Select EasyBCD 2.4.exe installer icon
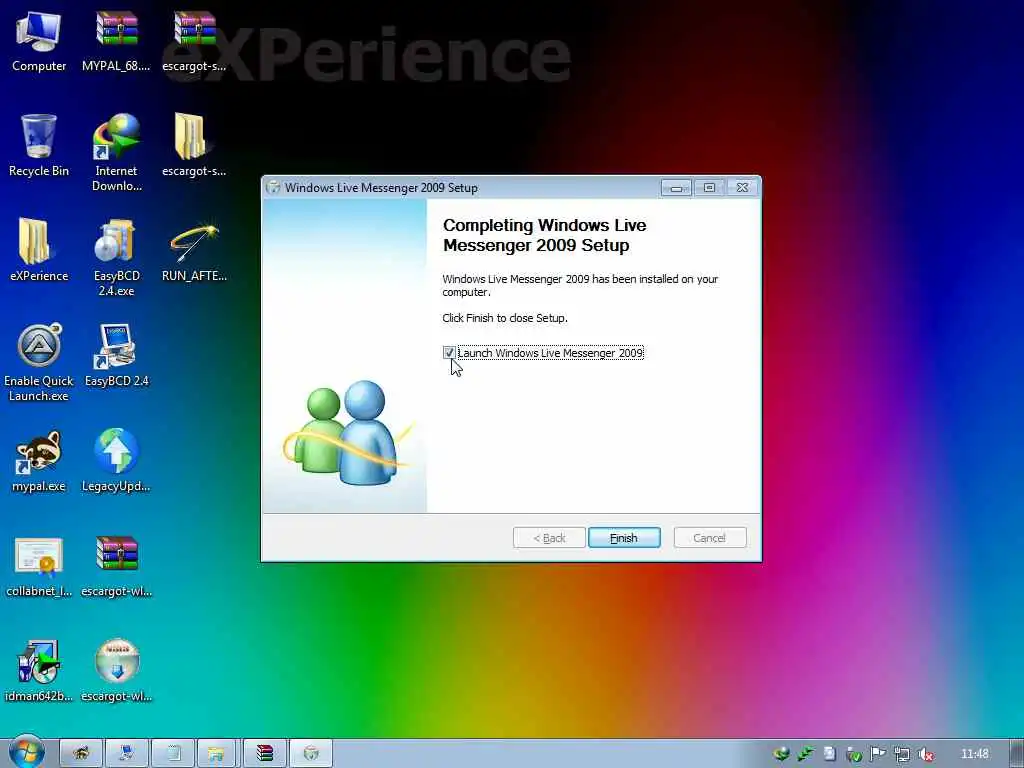The height and width of the screenshot is (768, 1024). tap(116, 257)
